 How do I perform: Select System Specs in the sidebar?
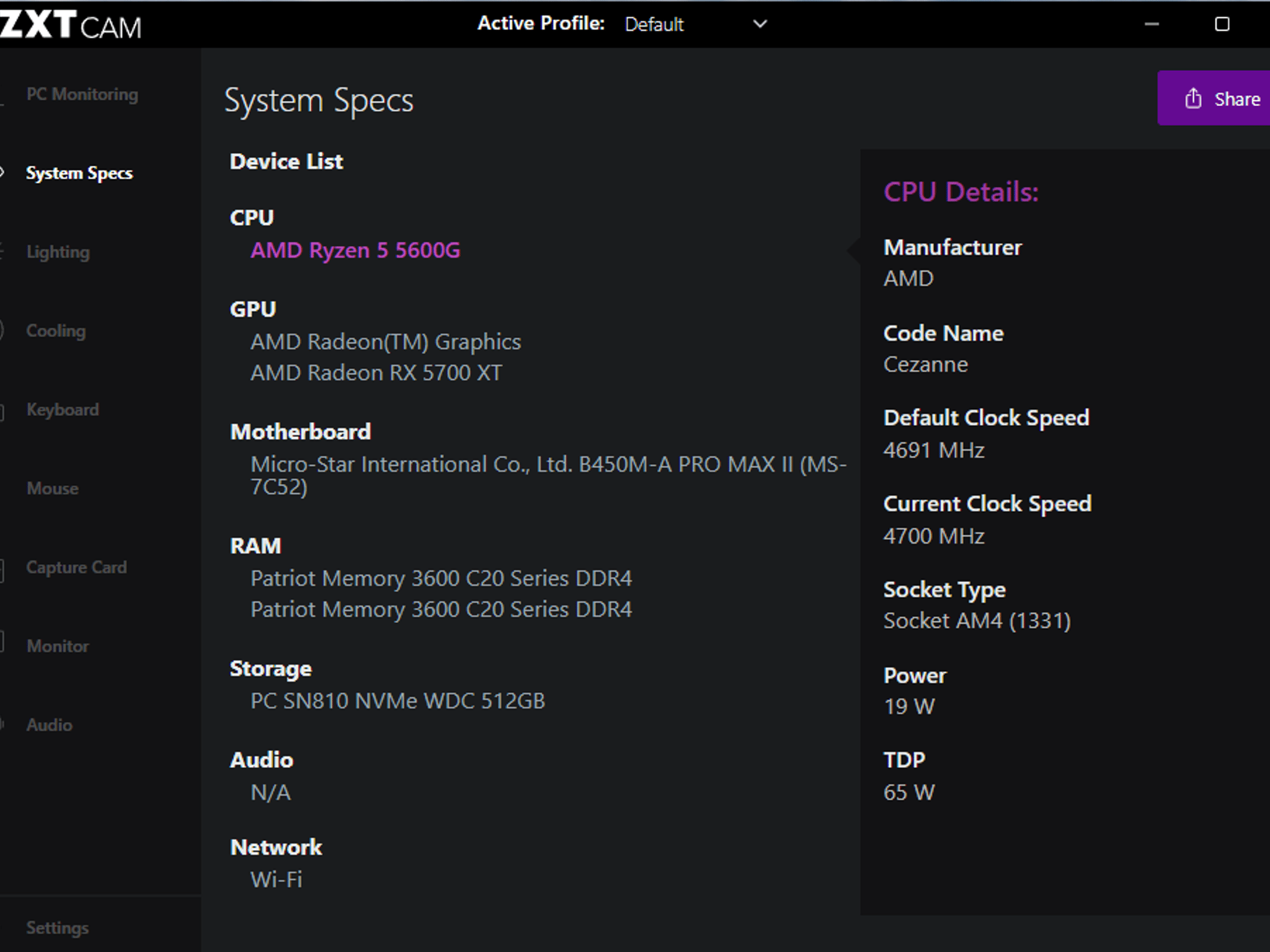(x=79, y=173)
